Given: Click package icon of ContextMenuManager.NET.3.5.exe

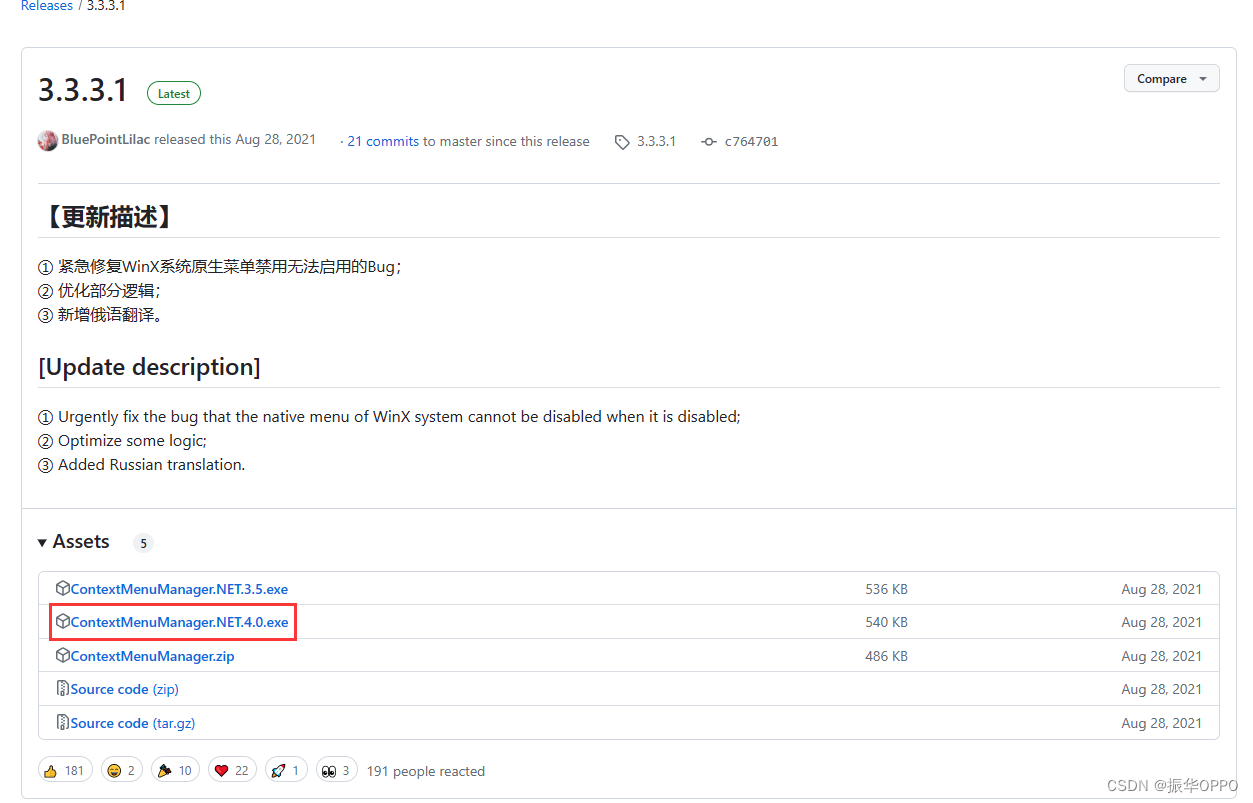Looking at the screenshot, I should tap(63, 589).
